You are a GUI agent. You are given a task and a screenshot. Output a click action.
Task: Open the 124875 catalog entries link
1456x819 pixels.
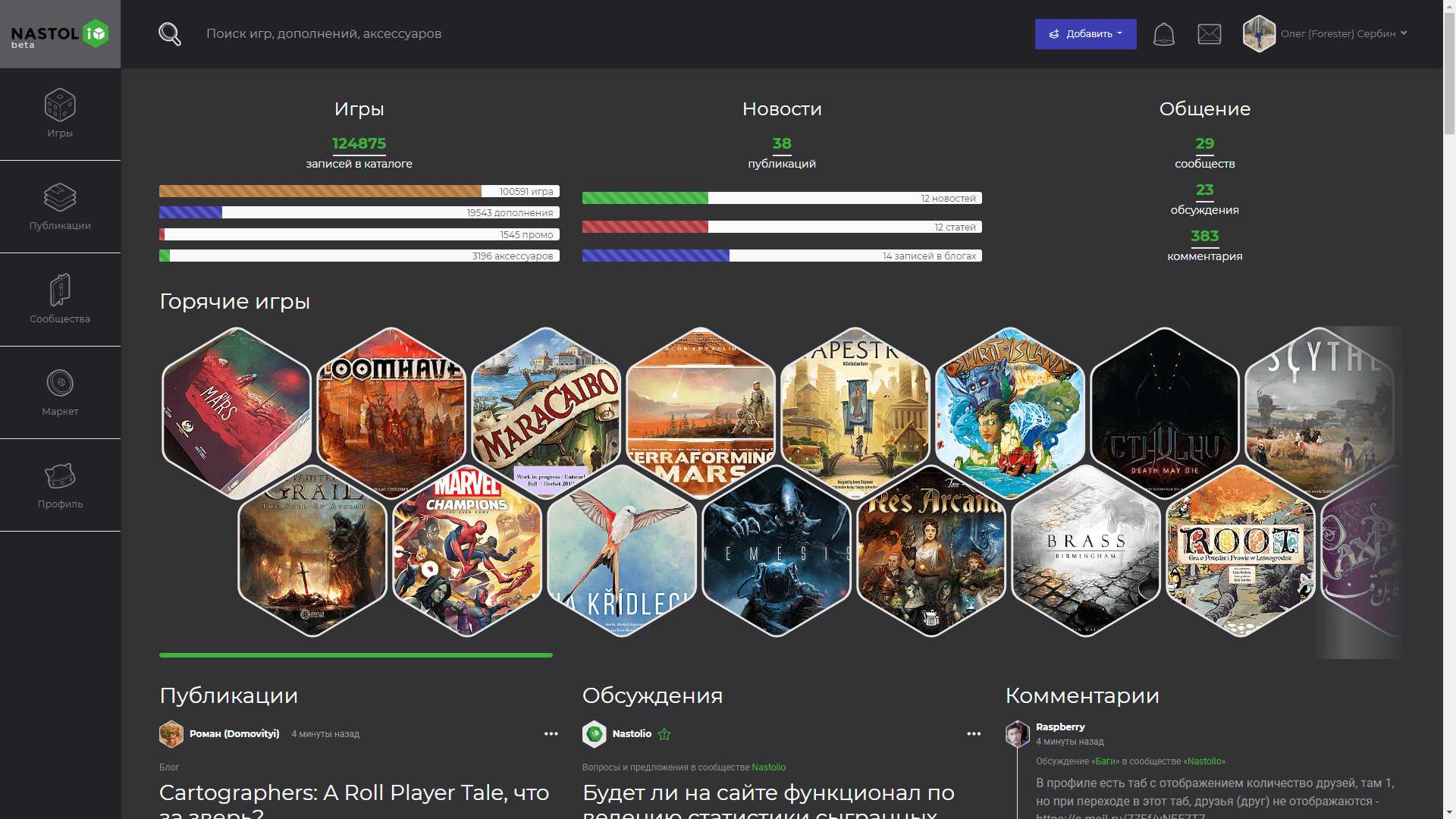click(x=359, y=143)
